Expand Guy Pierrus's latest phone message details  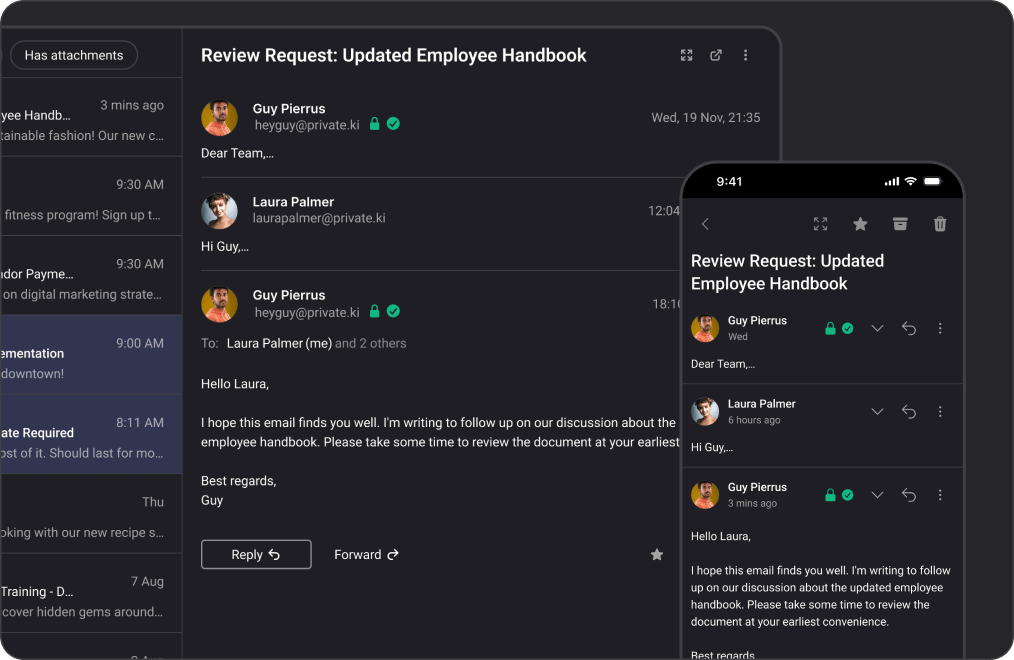[x=877, y=494]
